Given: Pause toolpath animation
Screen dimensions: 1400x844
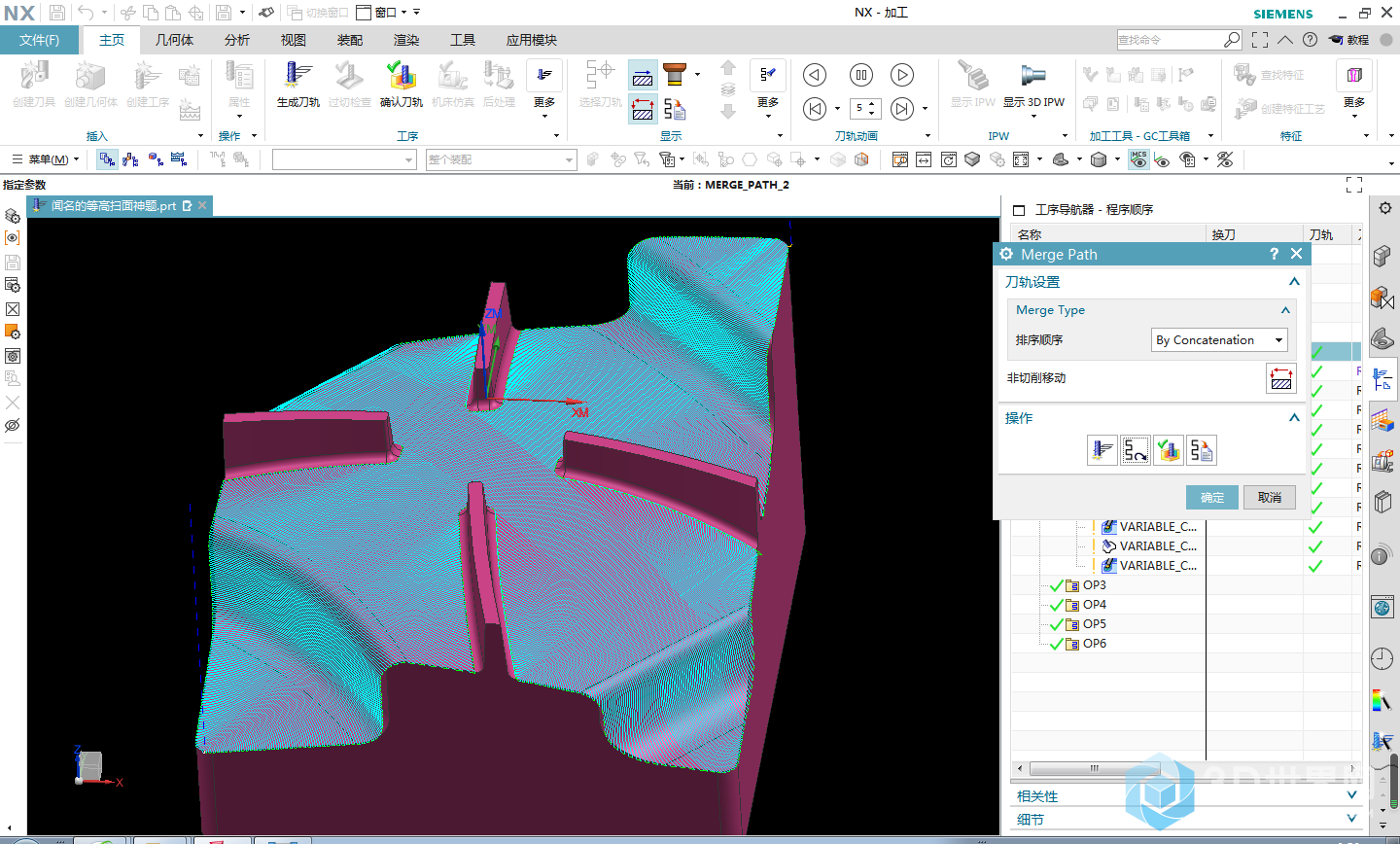Looking at the screenshot, I should tap(861, 75).
